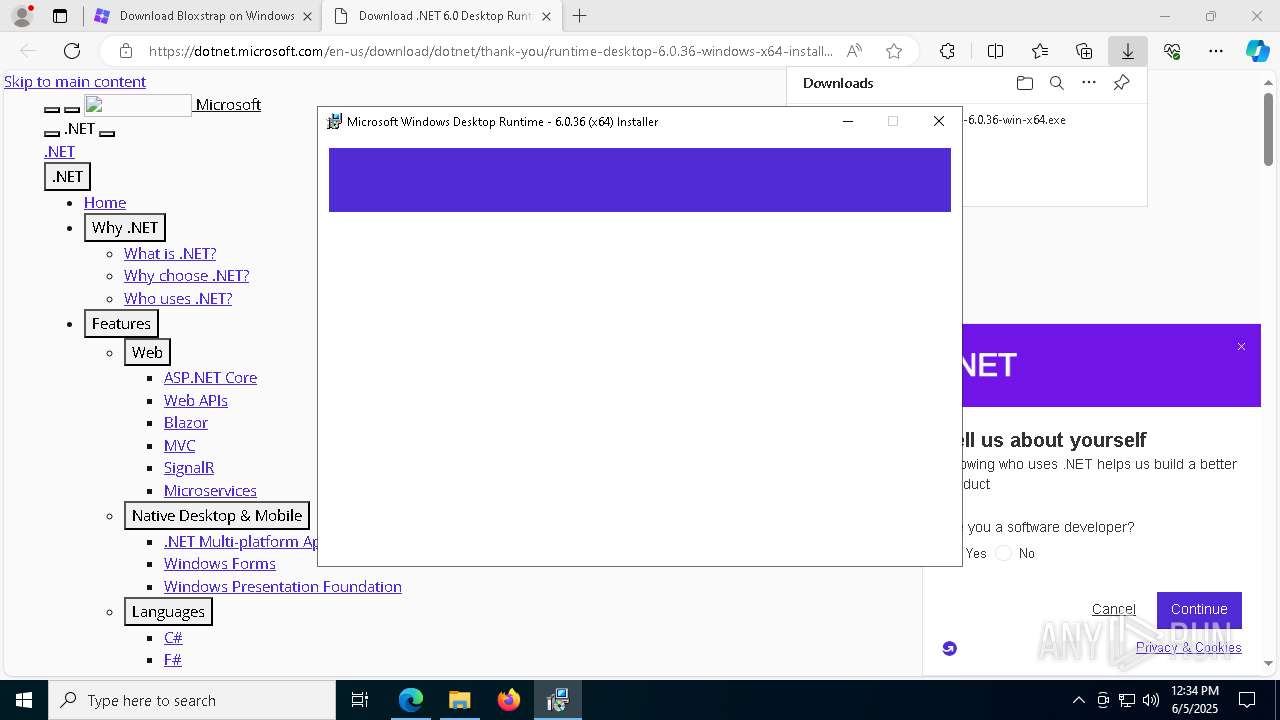Open the C# link

(173, 638)
